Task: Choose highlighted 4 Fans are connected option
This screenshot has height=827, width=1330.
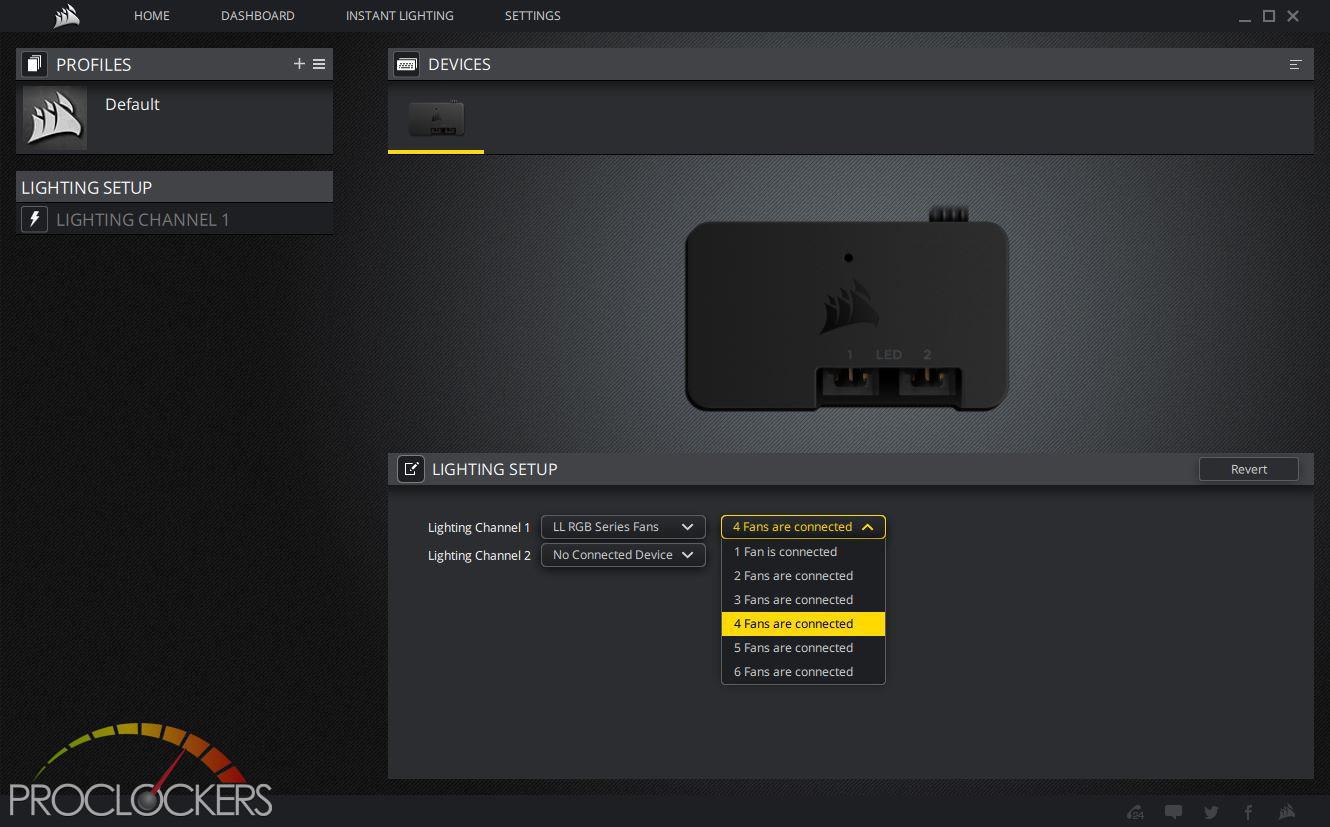Action: click(803, 624)
